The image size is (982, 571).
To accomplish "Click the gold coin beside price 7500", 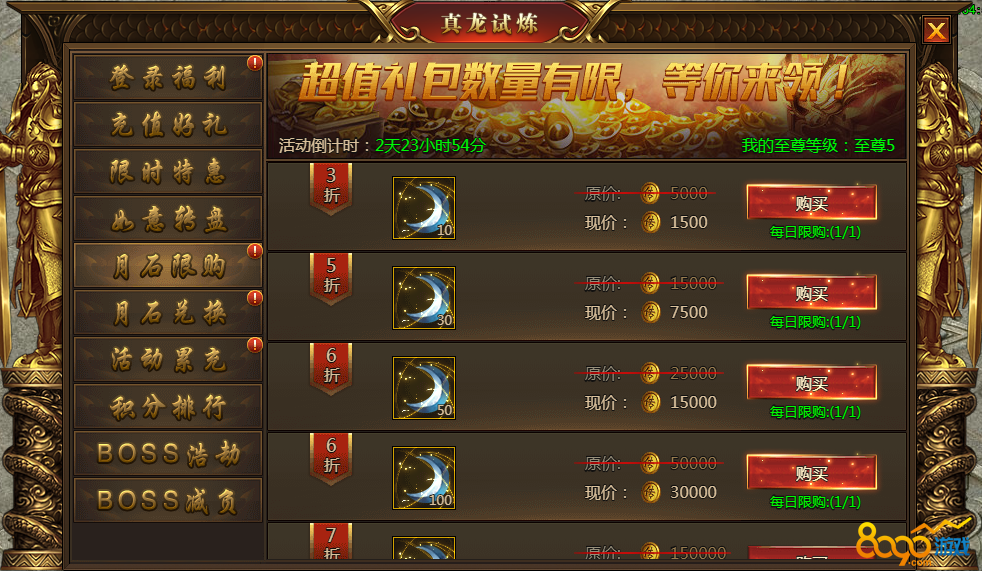I will pos(651,312).
